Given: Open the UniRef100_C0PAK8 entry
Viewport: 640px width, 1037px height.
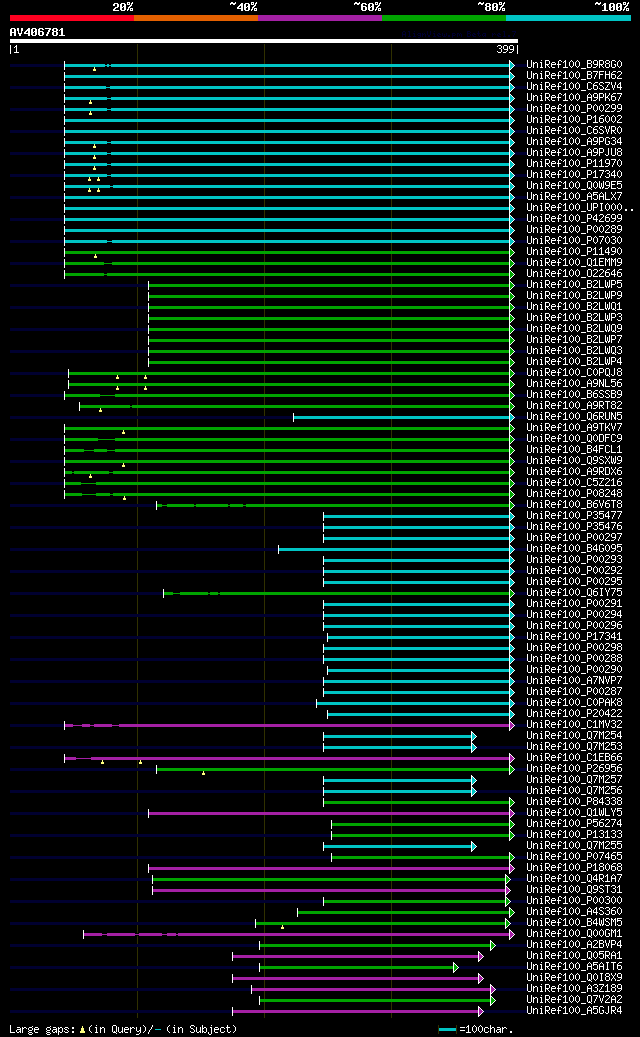Looking at the screenshot, I should point(574,702).
